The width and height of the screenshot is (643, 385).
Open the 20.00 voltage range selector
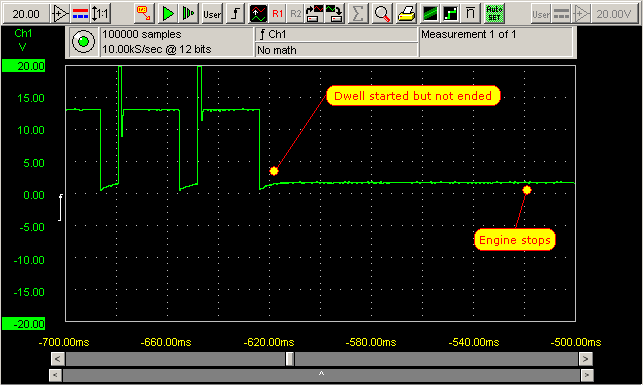point(26,14)
